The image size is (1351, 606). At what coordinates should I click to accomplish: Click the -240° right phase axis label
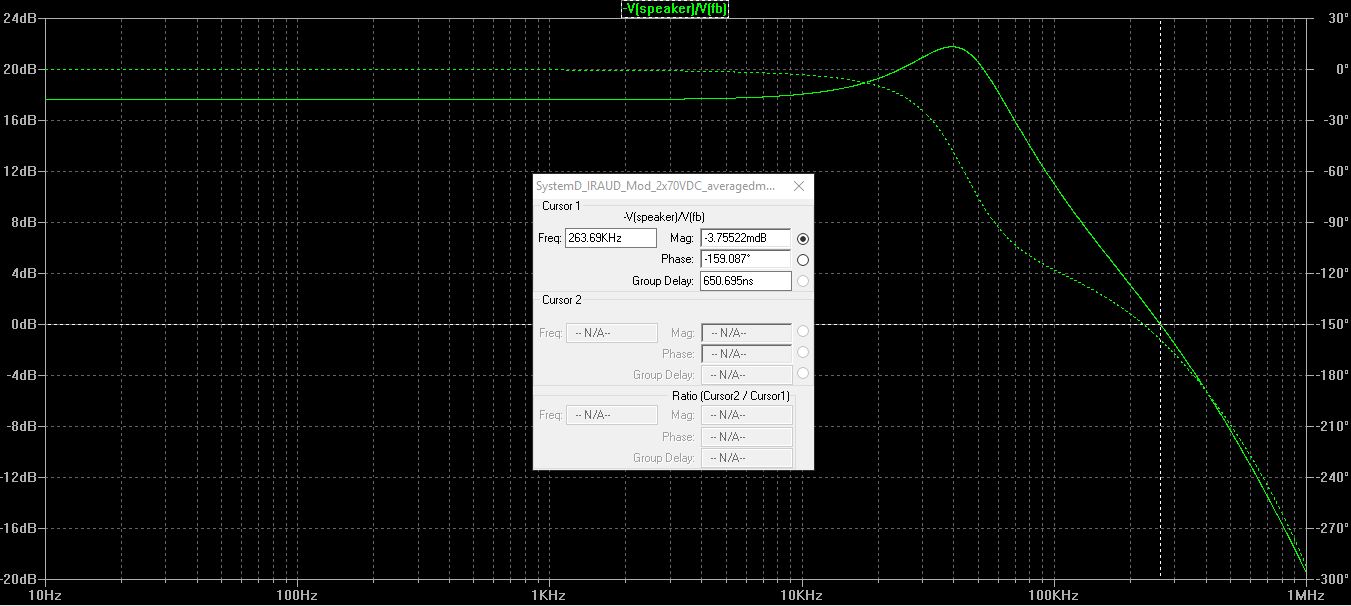[x=1333, y=477]
